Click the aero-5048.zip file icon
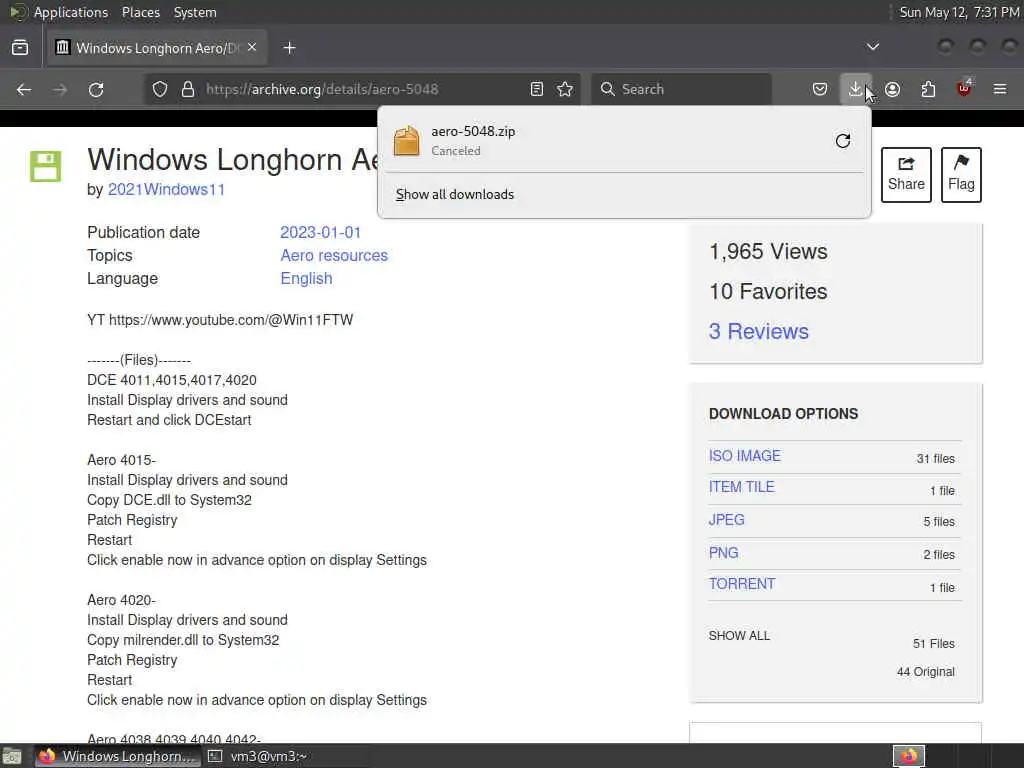 point(406,141)
